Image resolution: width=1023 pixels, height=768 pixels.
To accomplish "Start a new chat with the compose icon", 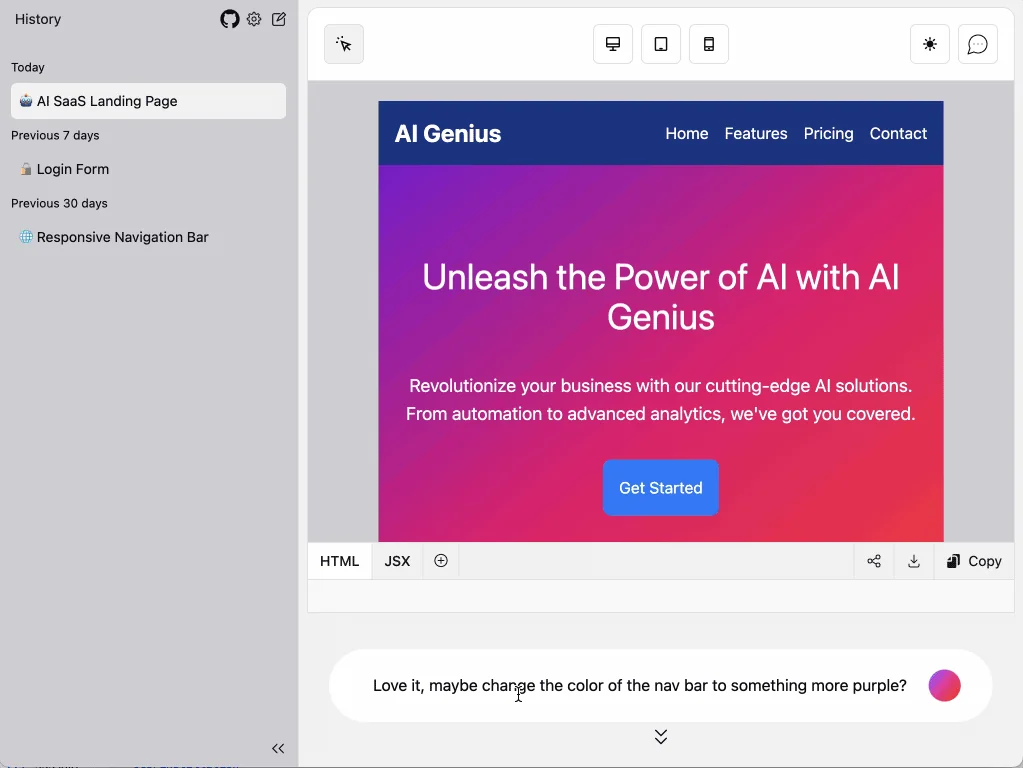I will [278, 19].
